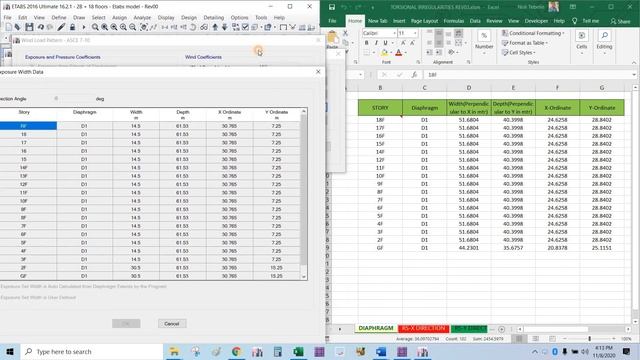
Task: Open the Cell Styles dropdown
Action: tap(518, 53)
